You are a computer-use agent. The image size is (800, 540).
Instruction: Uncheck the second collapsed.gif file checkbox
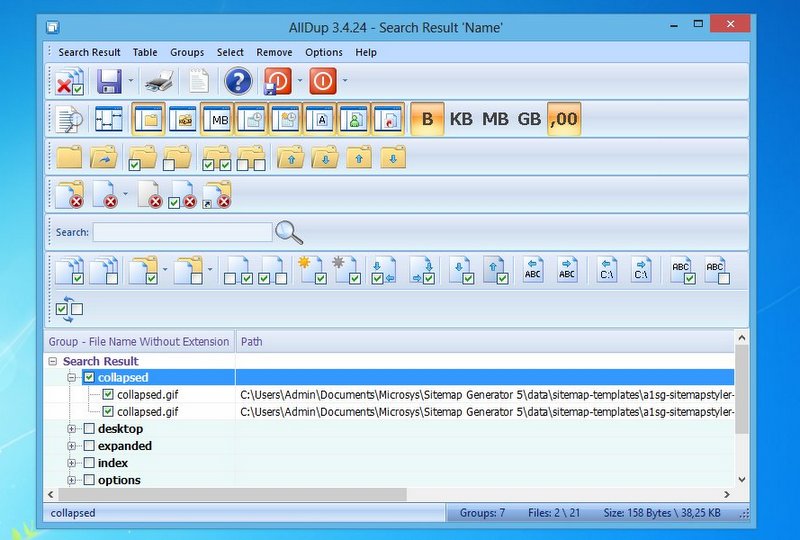click(x=108, y=411)
